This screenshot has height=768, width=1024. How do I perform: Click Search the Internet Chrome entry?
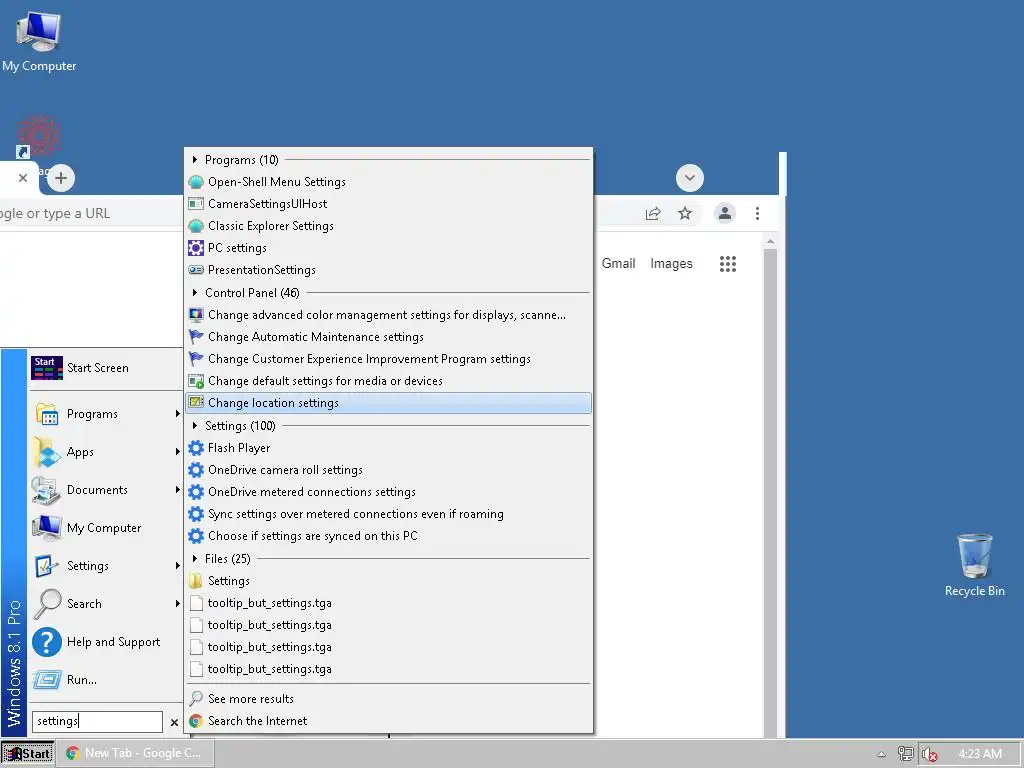click(389, 721)
